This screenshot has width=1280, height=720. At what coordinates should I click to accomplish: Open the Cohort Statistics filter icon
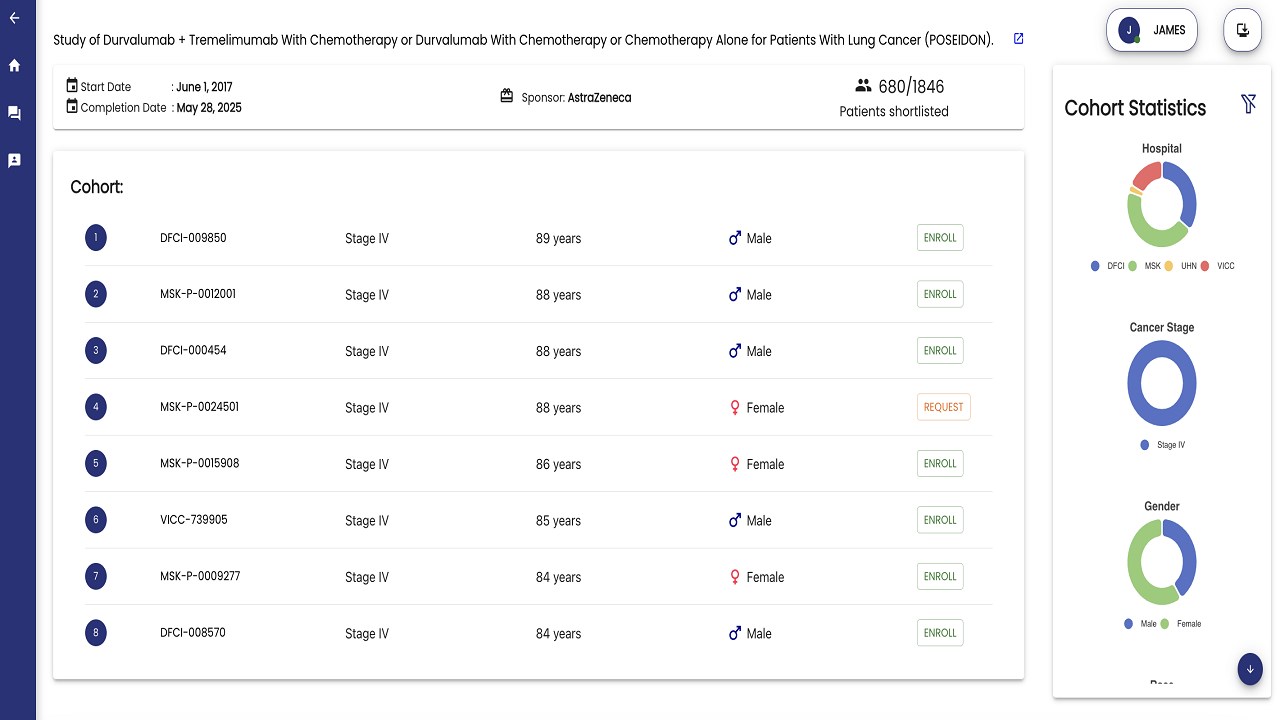1248,104
